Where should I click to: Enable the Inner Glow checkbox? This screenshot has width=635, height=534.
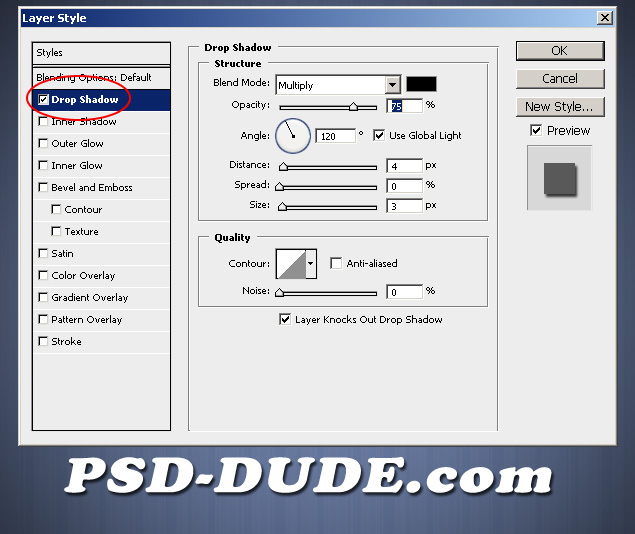click(43, 165)
